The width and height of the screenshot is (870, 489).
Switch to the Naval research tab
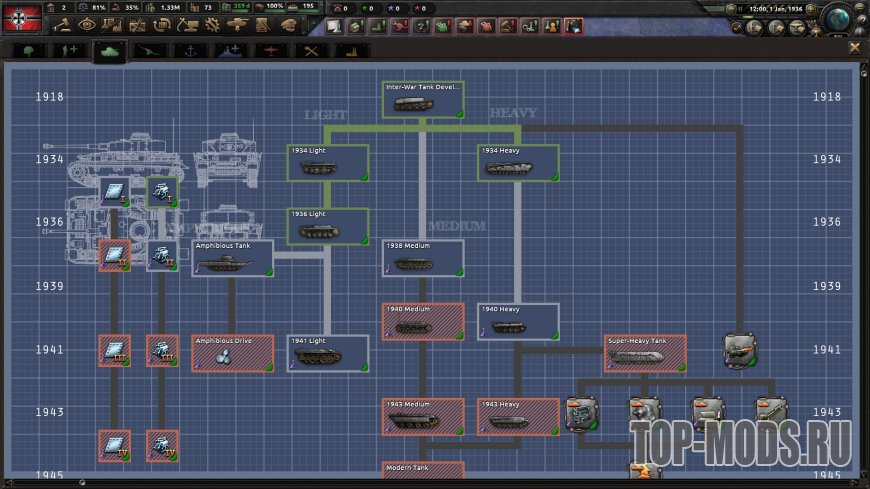point(190,49)
